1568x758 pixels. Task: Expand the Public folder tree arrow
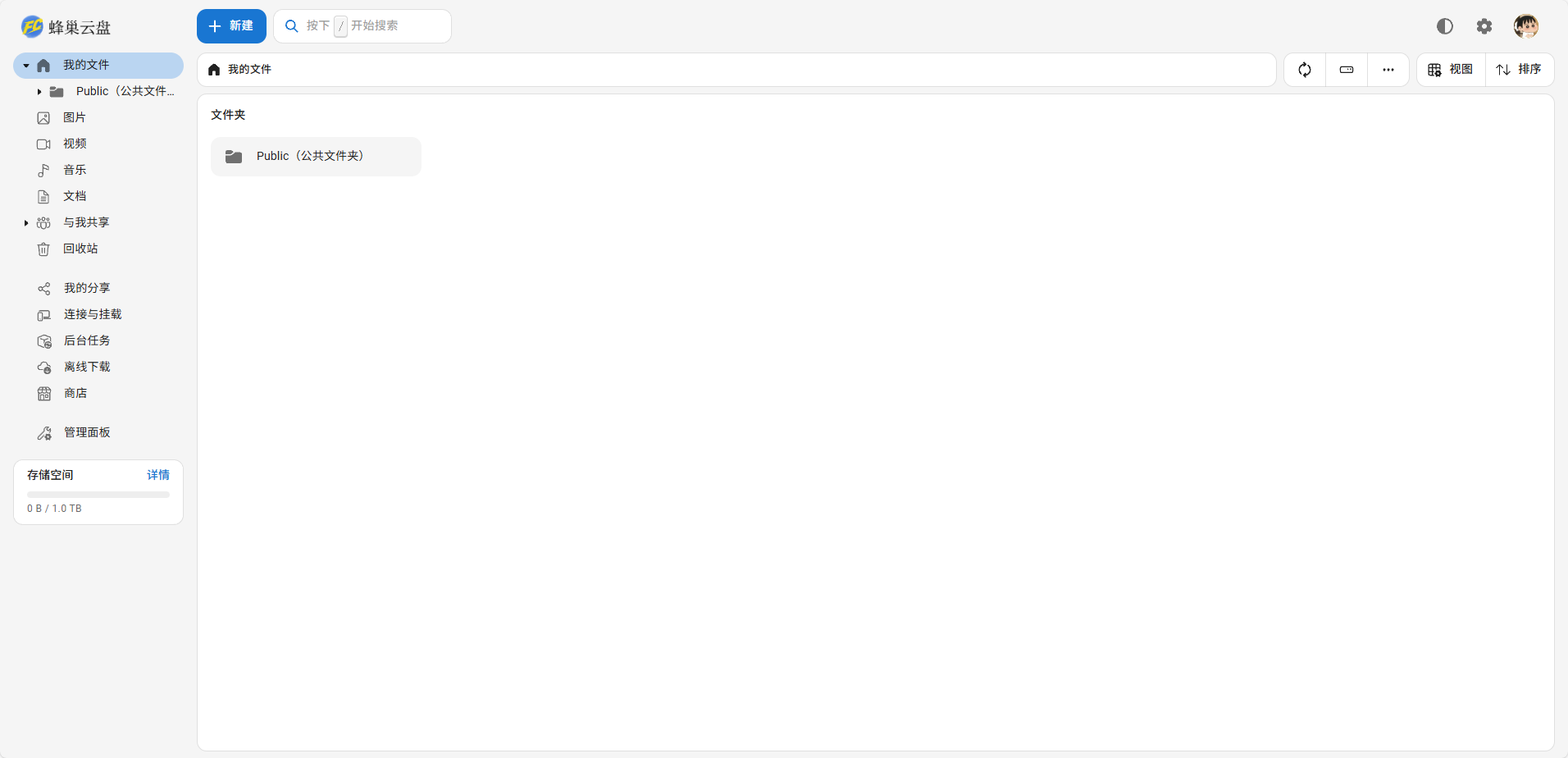[39, 92]
